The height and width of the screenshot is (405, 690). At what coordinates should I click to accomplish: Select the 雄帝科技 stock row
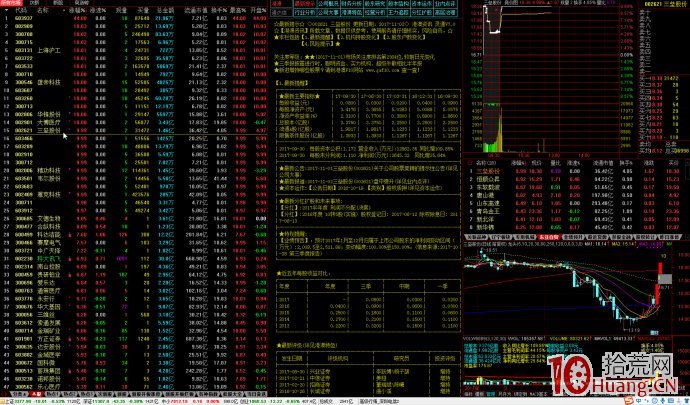coord(50,80)
